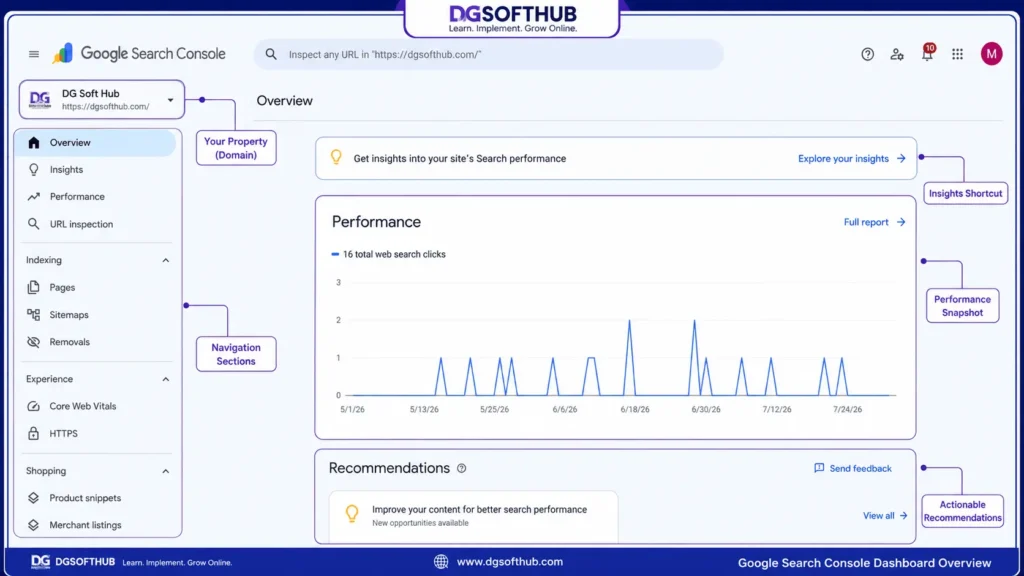Screen dimensions: 1024x576
Task: Click the Overview page heading
Action: click(x=285, y=101)
